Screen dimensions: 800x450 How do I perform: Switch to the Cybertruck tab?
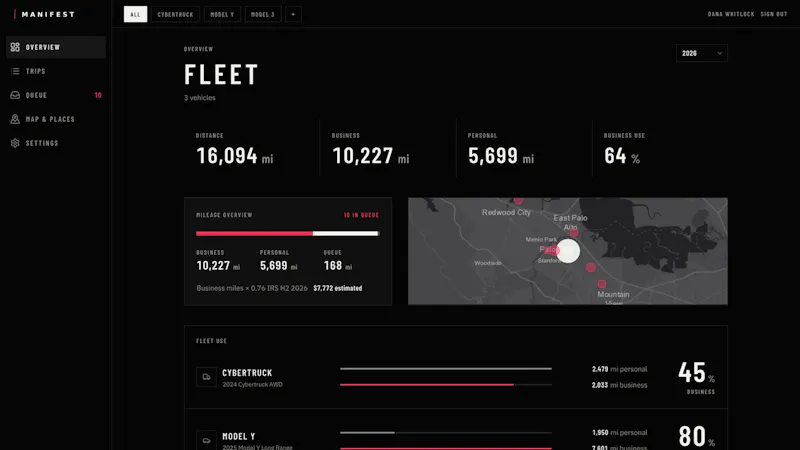pyautogui.click(x=175, y=14)
